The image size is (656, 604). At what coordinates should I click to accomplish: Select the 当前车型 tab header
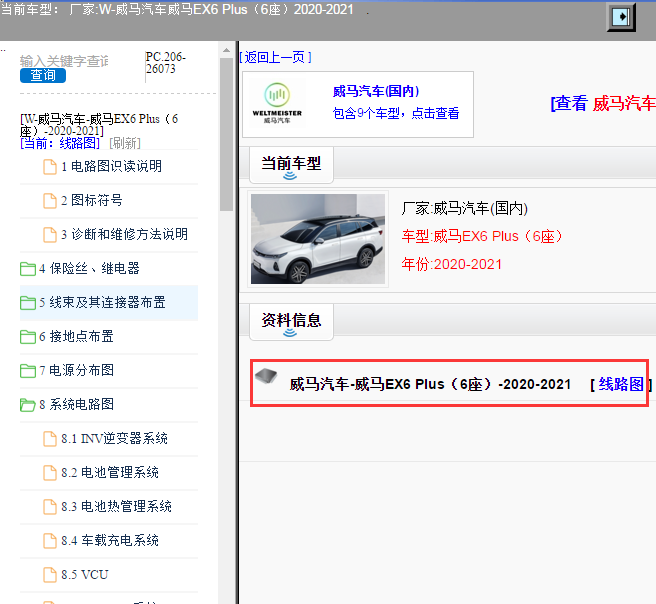(291, 165)
